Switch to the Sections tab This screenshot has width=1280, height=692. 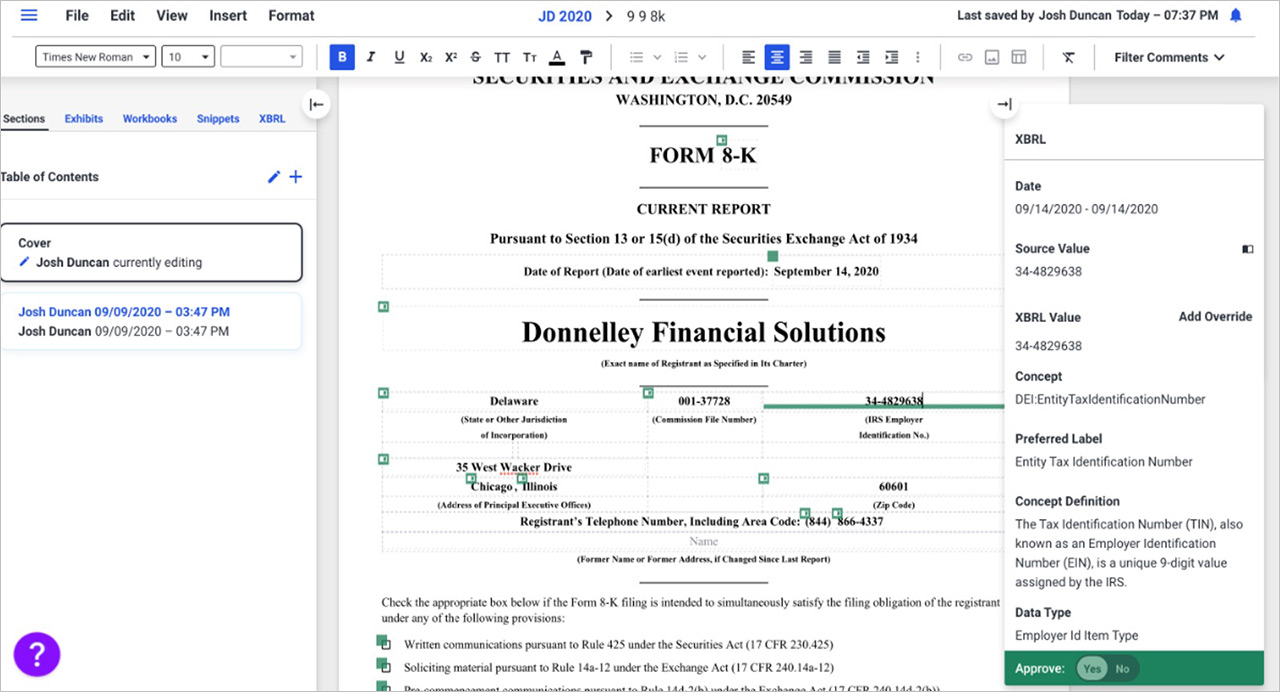(x=24, y=118)
